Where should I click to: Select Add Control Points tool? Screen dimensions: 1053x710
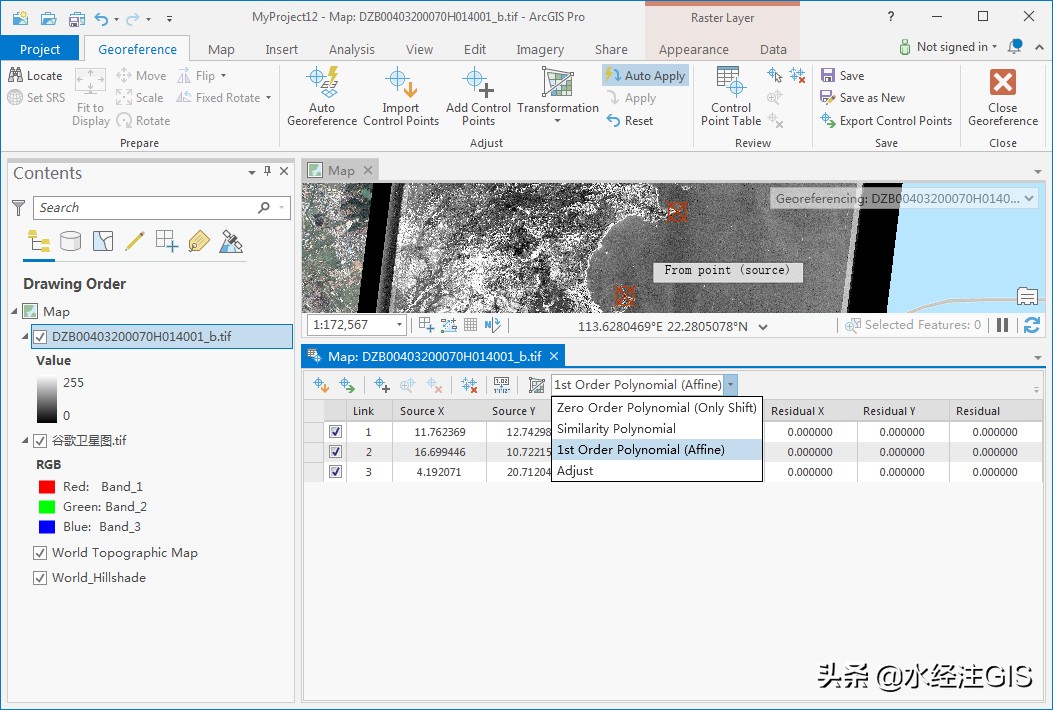478,96
